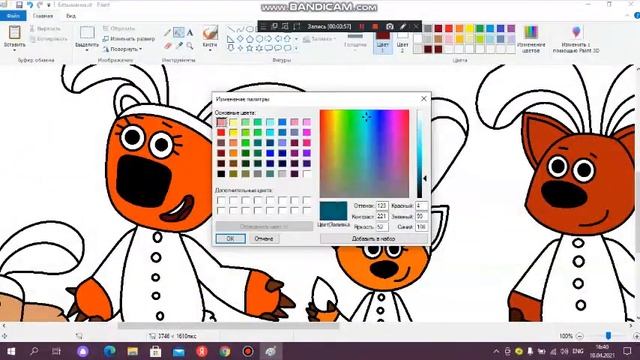Click in the color spectrum gradient area
Image resolution: width=640 pixels, height=360 pixels.
click(x=364, y=153)
